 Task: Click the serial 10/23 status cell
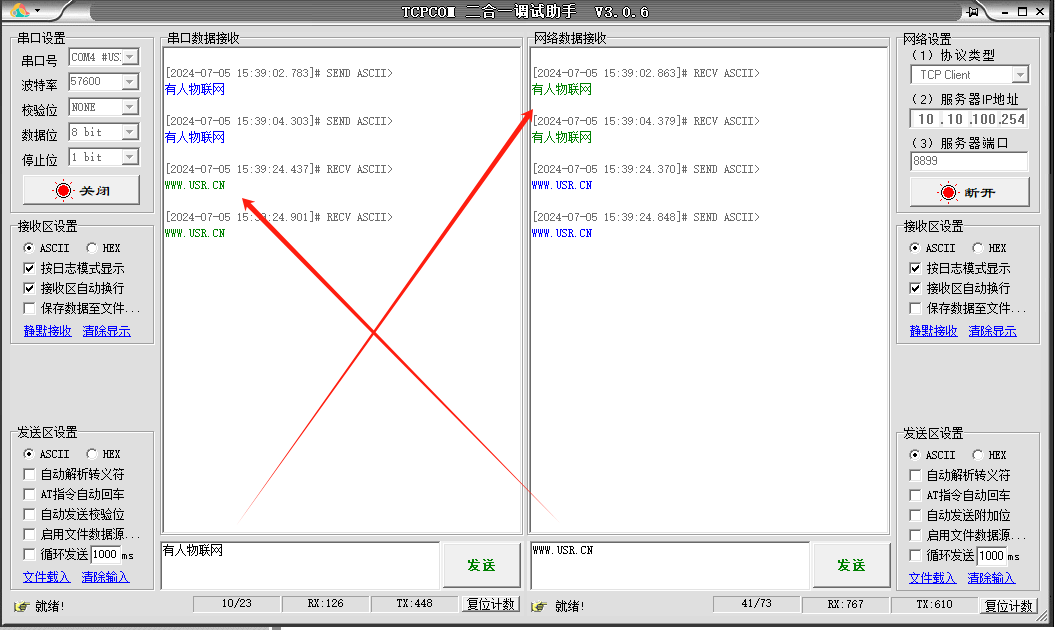(x=237, y=604)
